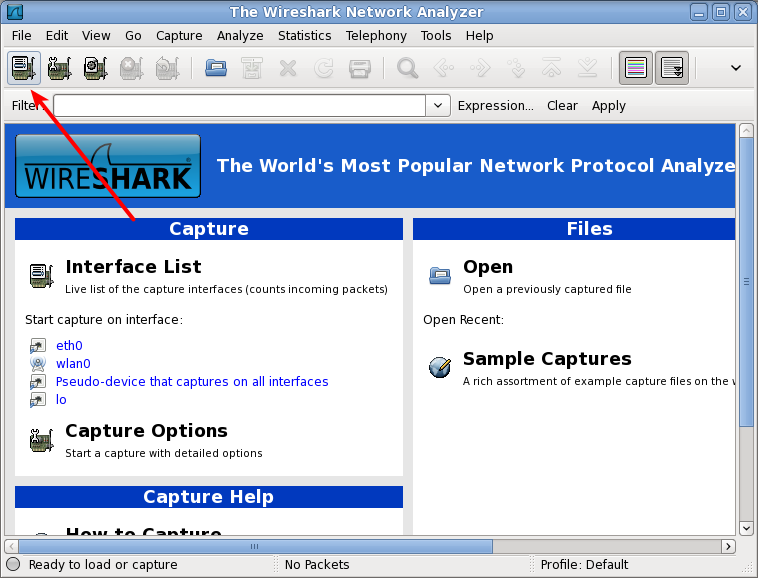Click the Apply filter button
Image resolution: width=758 pixels, height=578 pixels.
609,105
